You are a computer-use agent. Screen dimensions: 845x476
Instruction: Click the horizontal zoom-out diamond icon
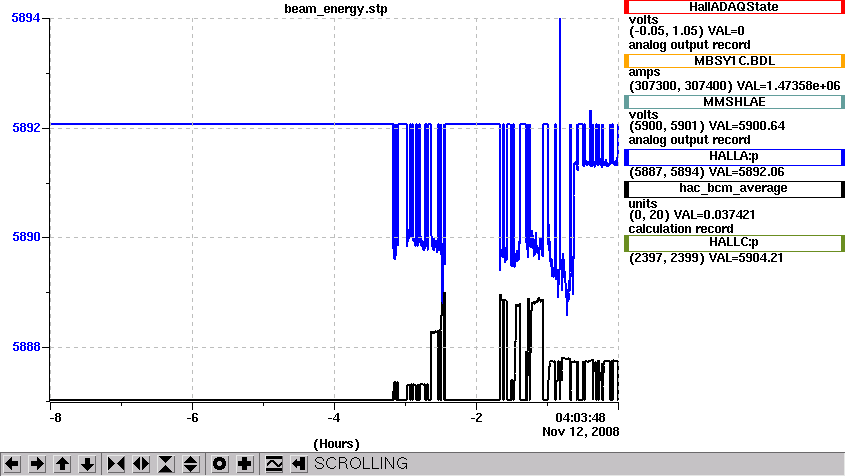[x=141, y=464]
